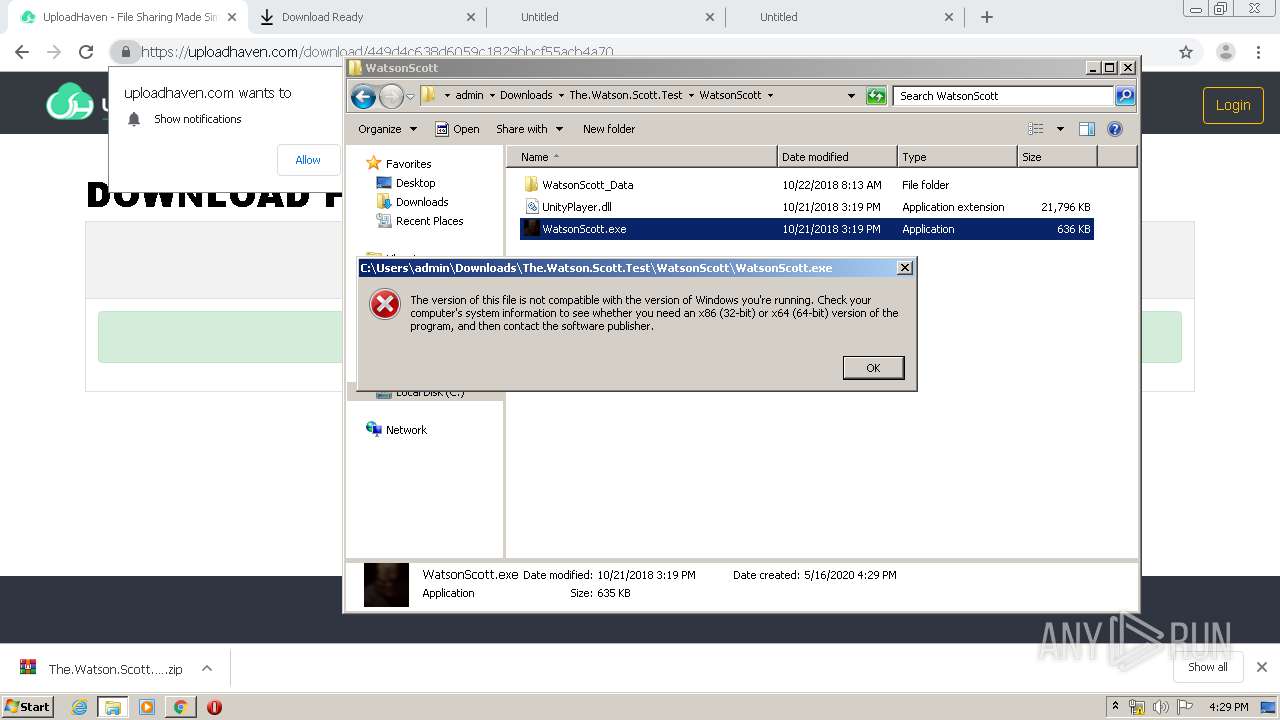Click the Downloads breadcrumb segment
Image resolution: width=1280 pixels, height=720 pixels.
click(526, 95)
